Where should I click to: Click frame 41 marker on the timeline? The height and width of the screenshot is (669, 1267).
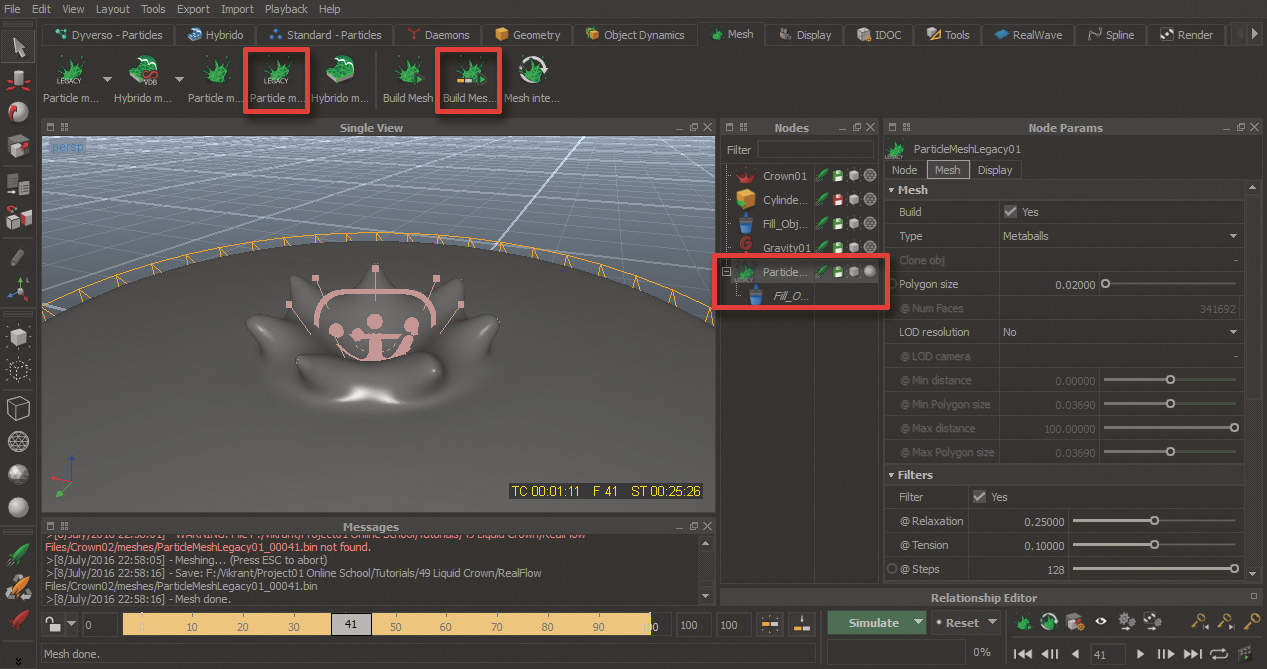351,625
